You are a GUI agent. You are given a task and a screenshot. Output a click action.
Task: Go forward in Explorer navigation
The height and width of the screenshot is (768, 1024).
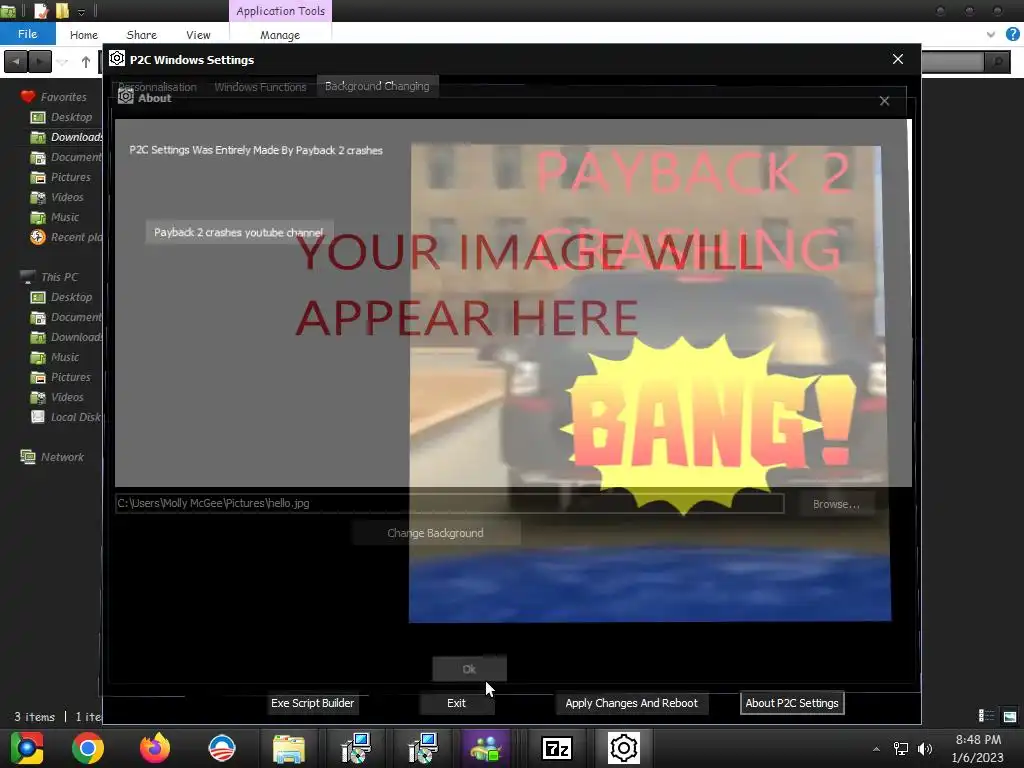[x=40, y=62]
